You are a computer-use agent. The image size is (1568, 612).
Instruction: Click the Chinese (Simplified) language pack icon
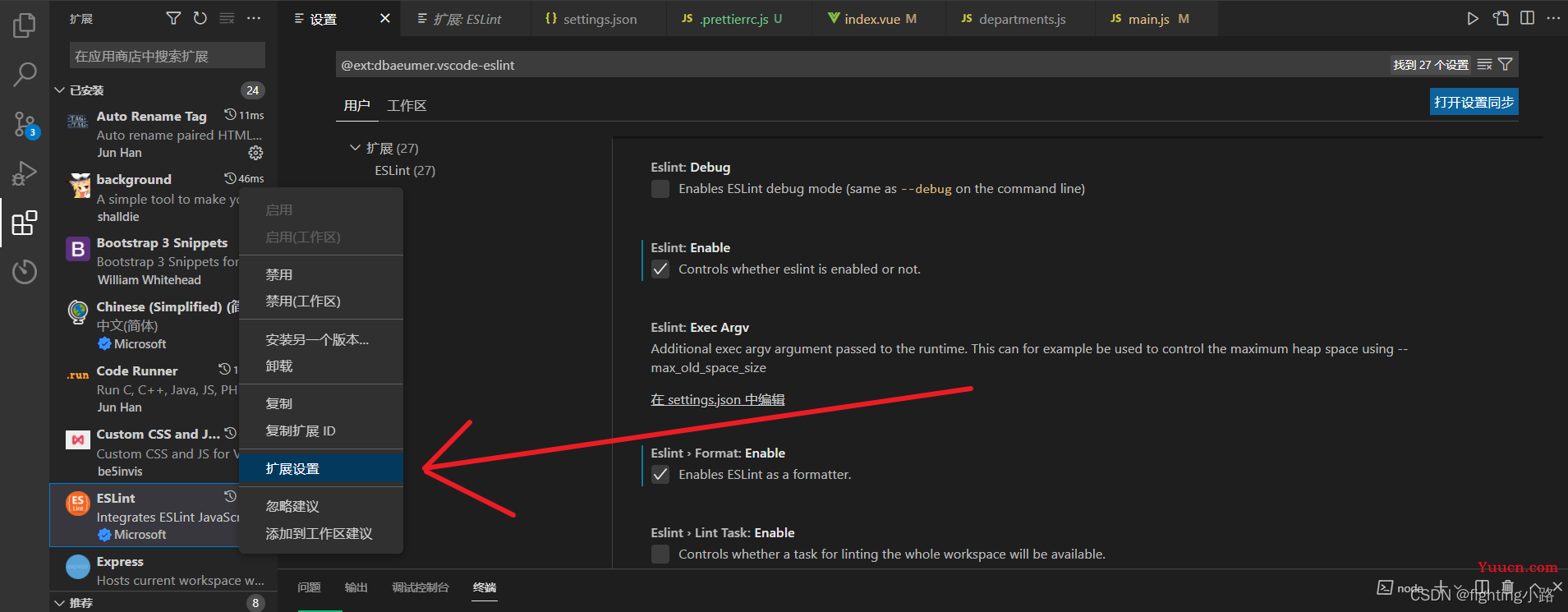point(78,312)
